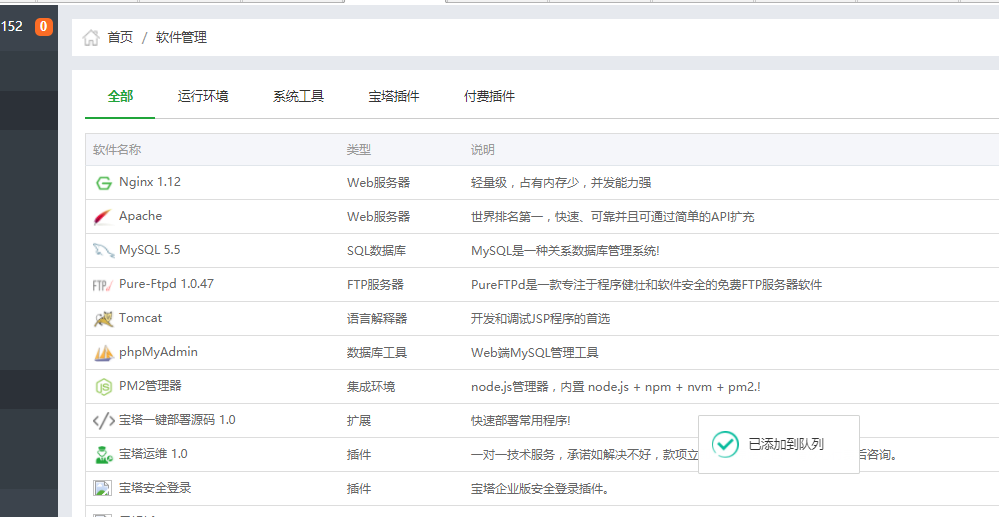The width and height of the screenshot is (999, 517).
Task: Click the Web端MySQL管理工具 description
Action: point(535,353)
